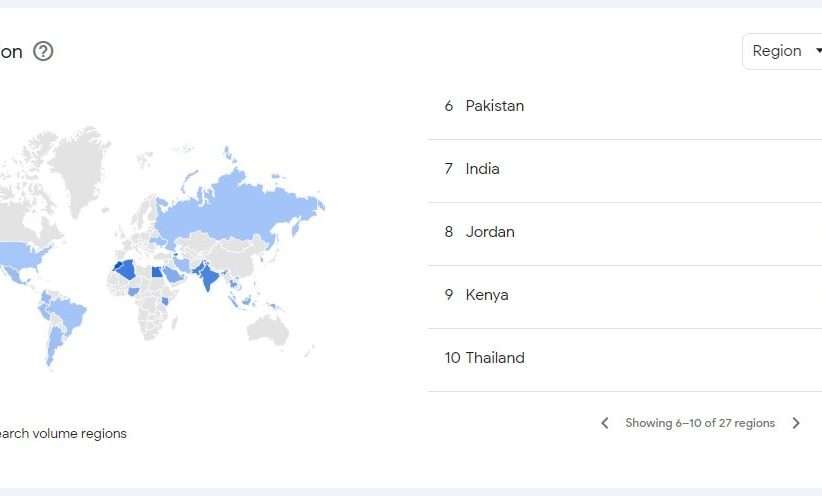Click India on the world map

209,276
